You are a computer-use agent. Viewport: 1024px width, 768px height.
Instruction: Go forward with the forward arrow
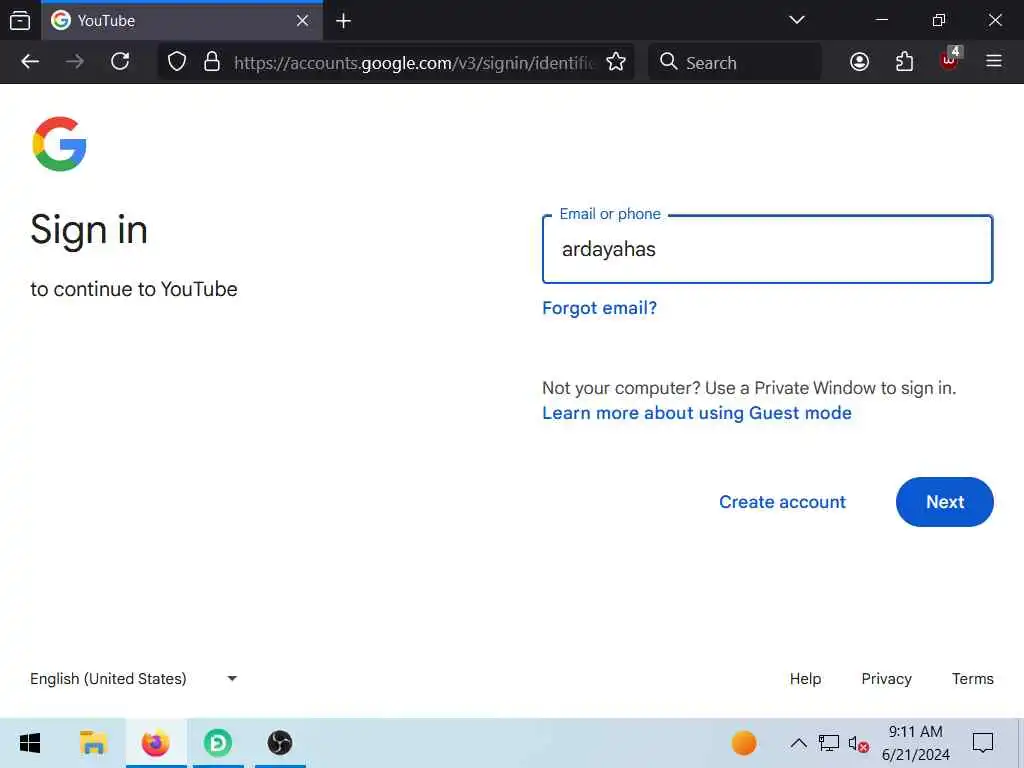(x=75, y=62)
